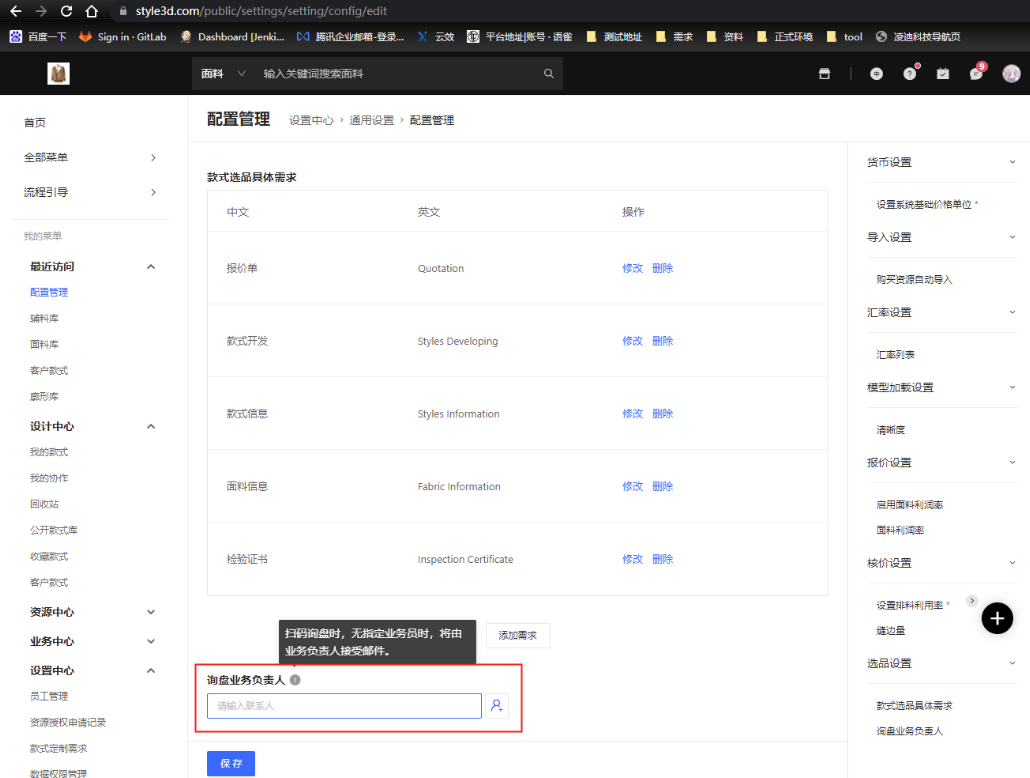Collapse 货币设置 in the right panel

point(1011,162)
